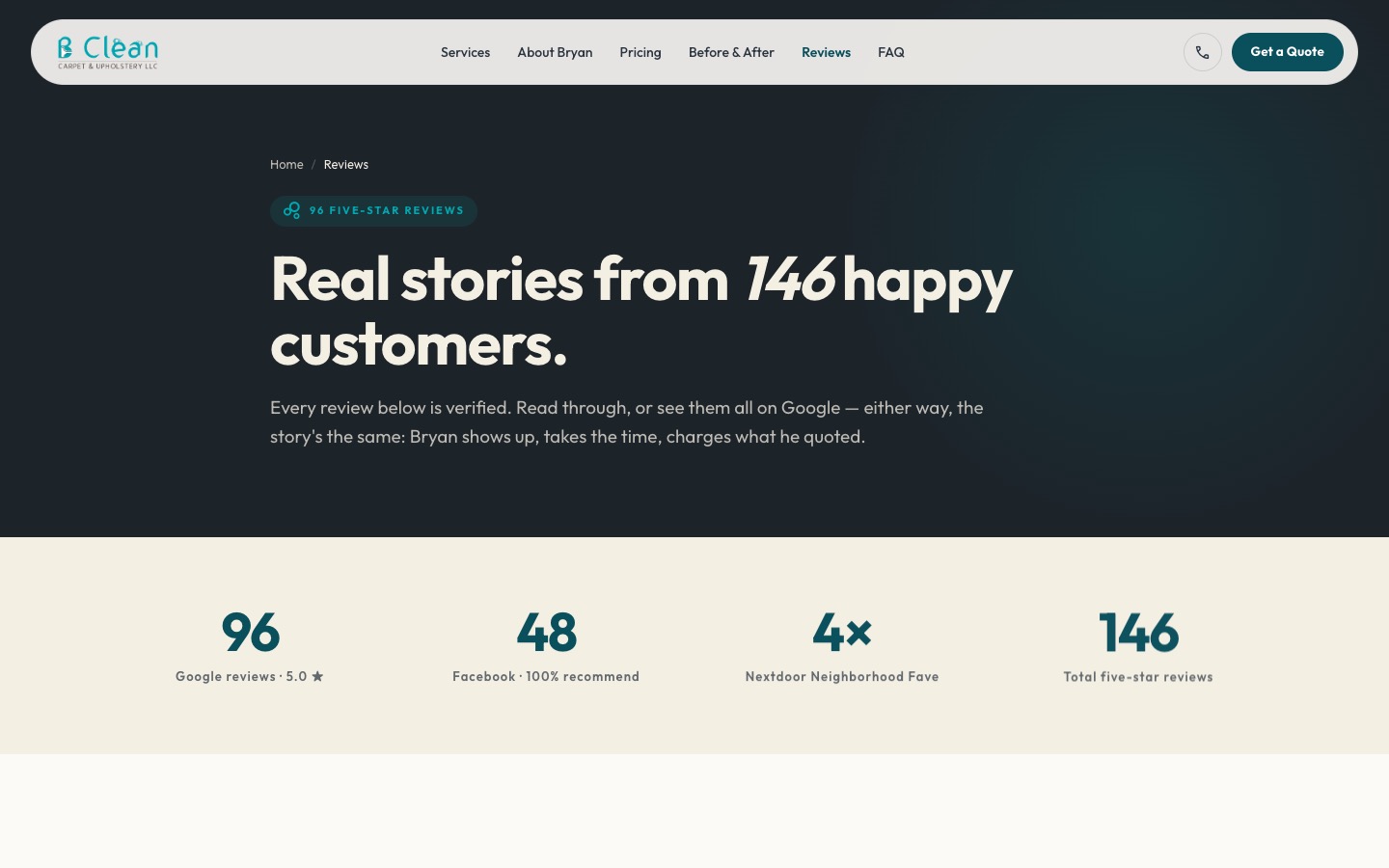Click the paragraph about verified reviews
This screenshot has width=1389, height=868.
pyautogui.click(x=627, y=422)
